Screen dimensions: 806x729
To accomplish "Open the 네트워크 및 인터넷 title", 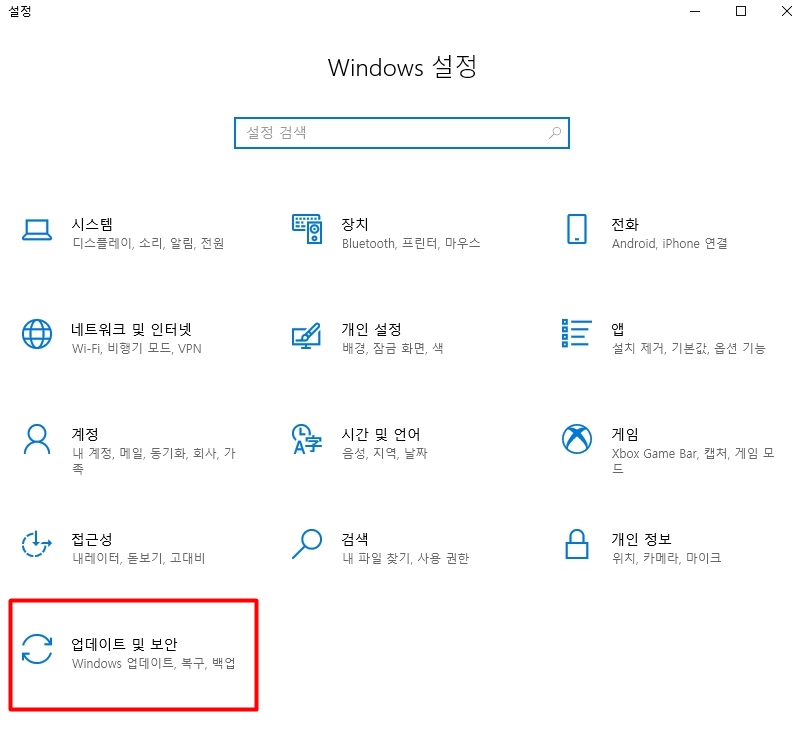I will coord(132,329).
